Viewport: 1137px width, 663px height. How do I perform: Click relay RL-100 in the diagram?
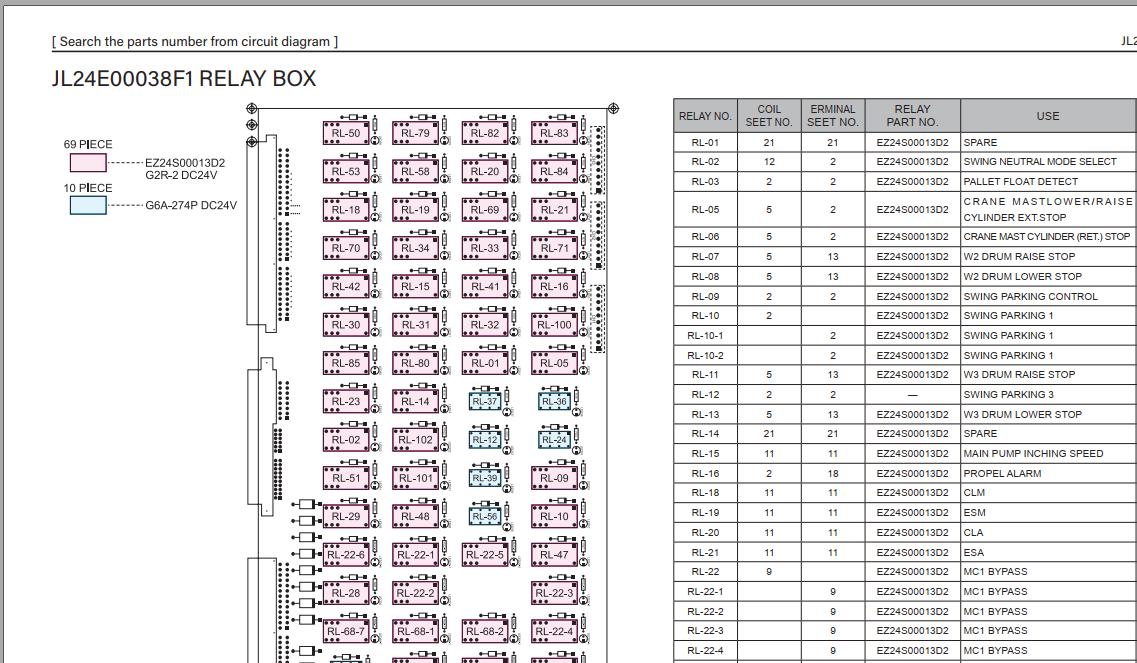click(555, 324)
